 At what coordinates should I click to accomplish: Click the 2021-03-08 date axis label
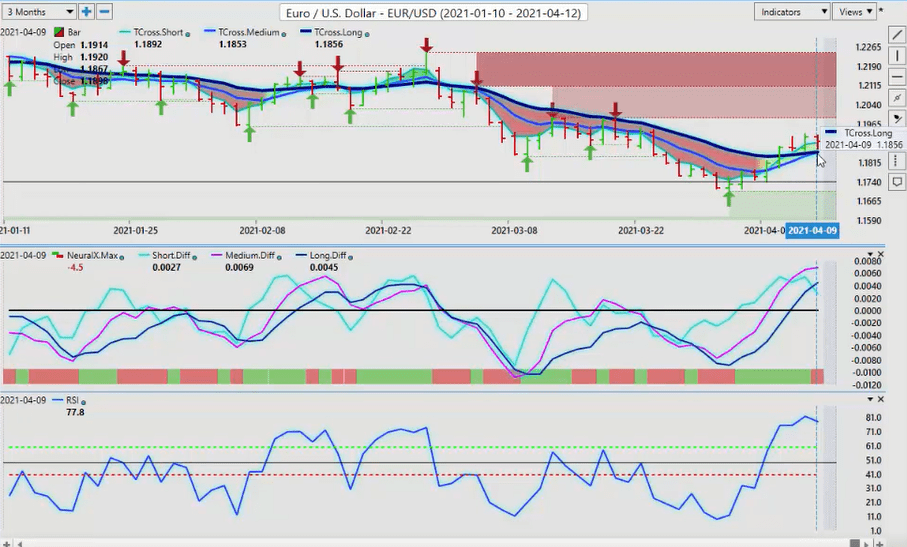(x=514, y=230)
